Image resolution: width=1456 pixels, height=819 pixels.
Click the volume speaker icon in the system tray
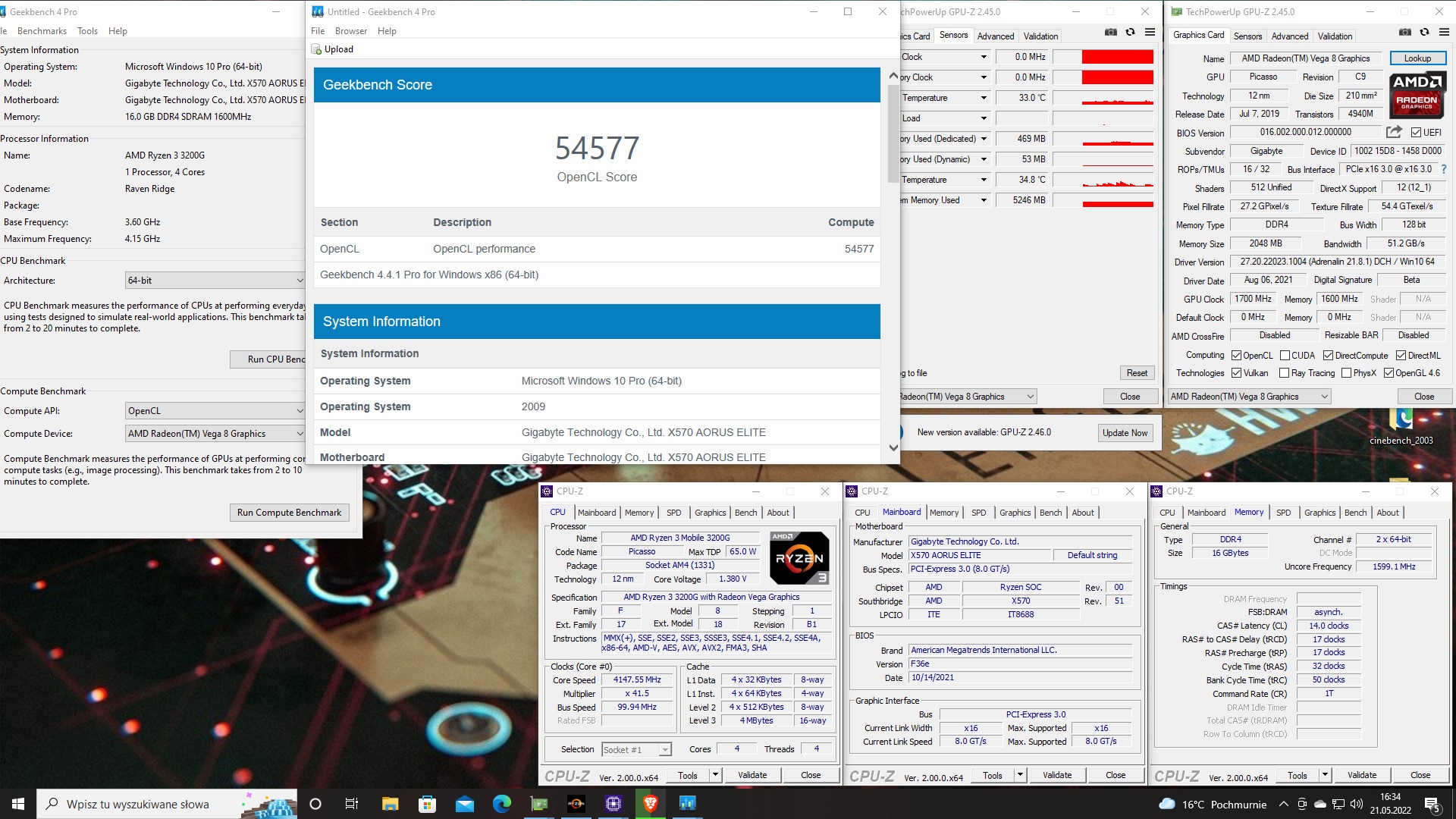click(1357, 804)
